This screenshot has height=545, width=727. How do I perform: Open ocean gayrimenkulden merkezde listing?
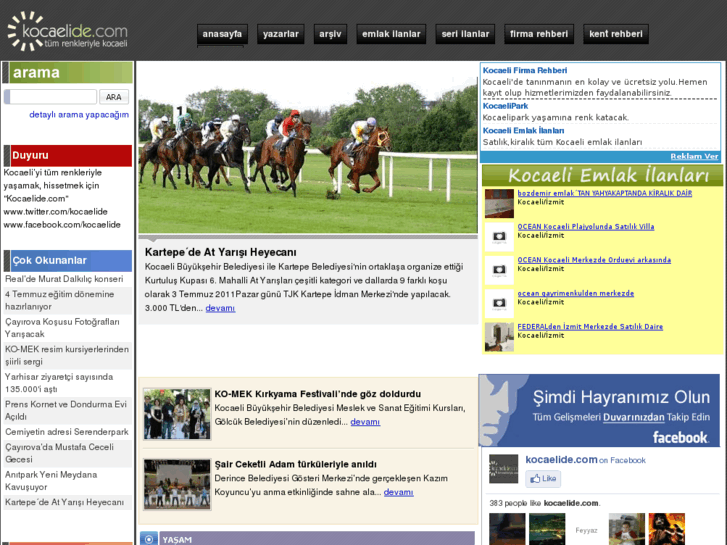pyautogui.click(x=575, y=293)
